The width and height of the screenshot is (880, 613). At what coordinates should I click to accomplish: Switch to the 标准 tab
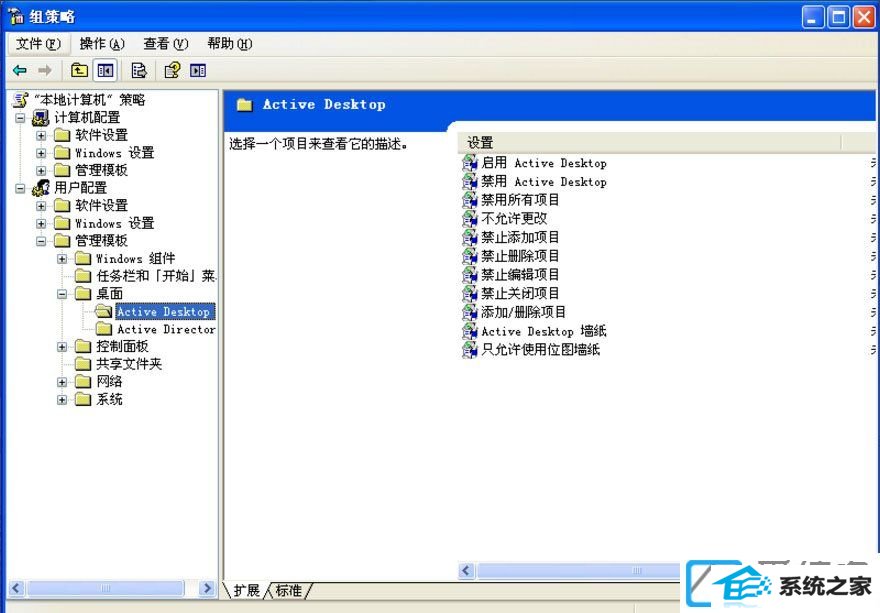[x=288, y=591]
